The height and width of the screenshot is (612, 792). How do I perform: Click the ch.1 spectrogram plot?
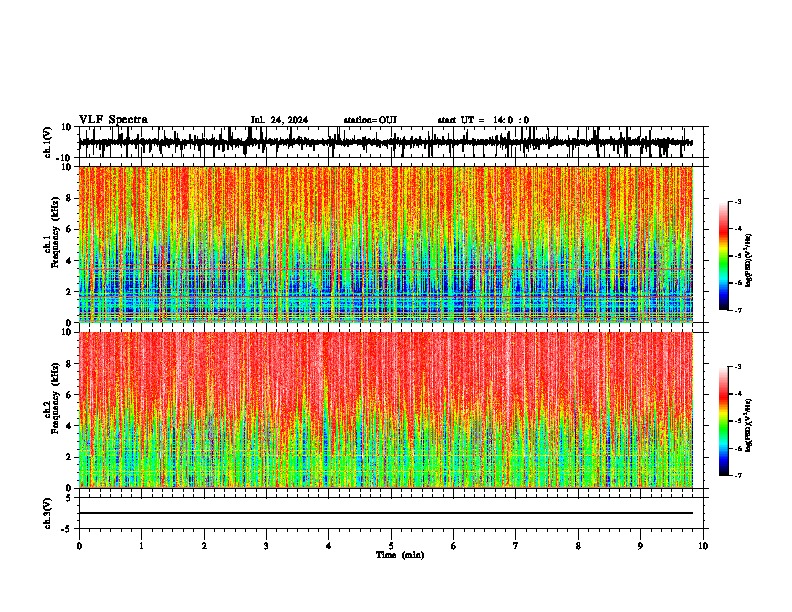386,244
